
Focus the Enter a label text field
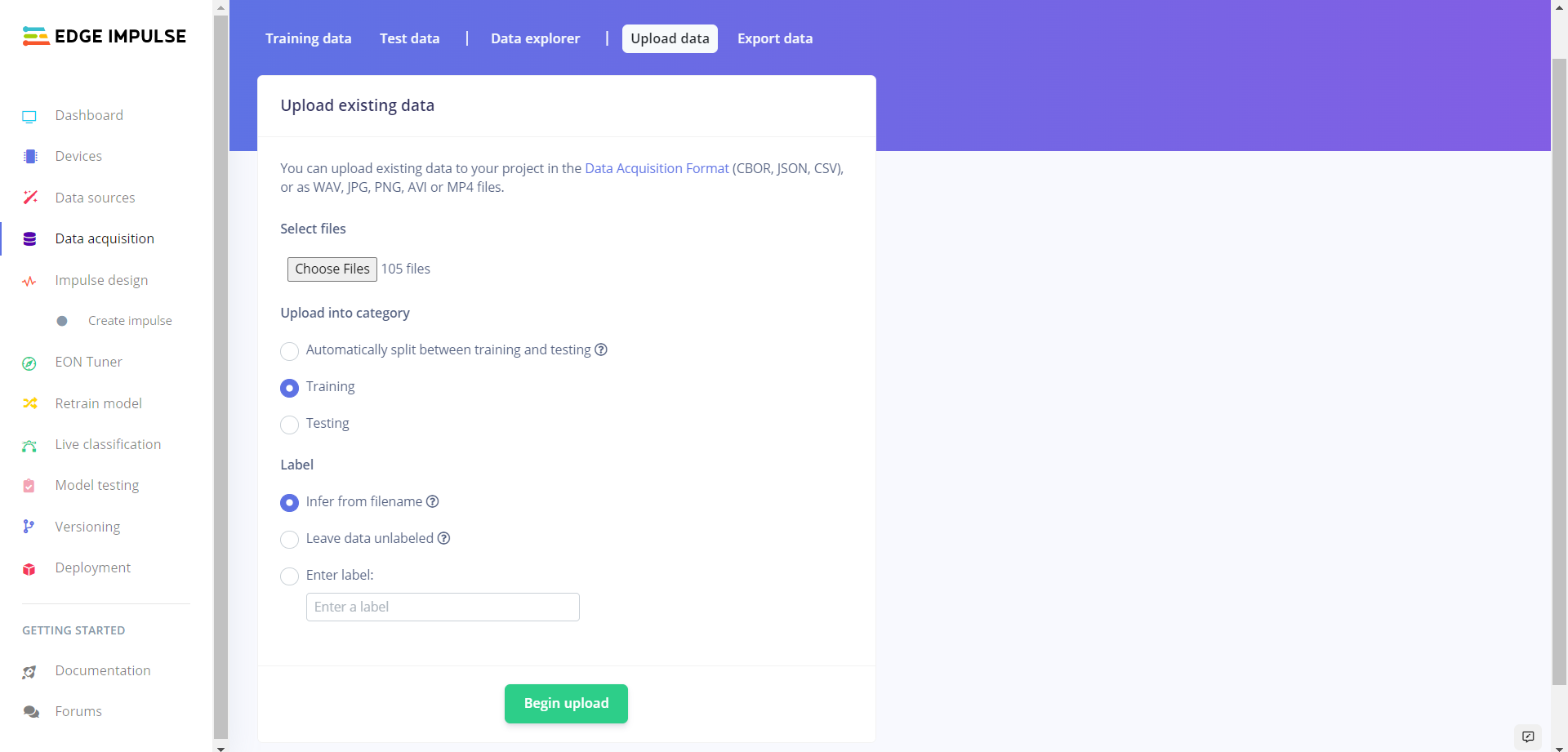coord(443,607)
